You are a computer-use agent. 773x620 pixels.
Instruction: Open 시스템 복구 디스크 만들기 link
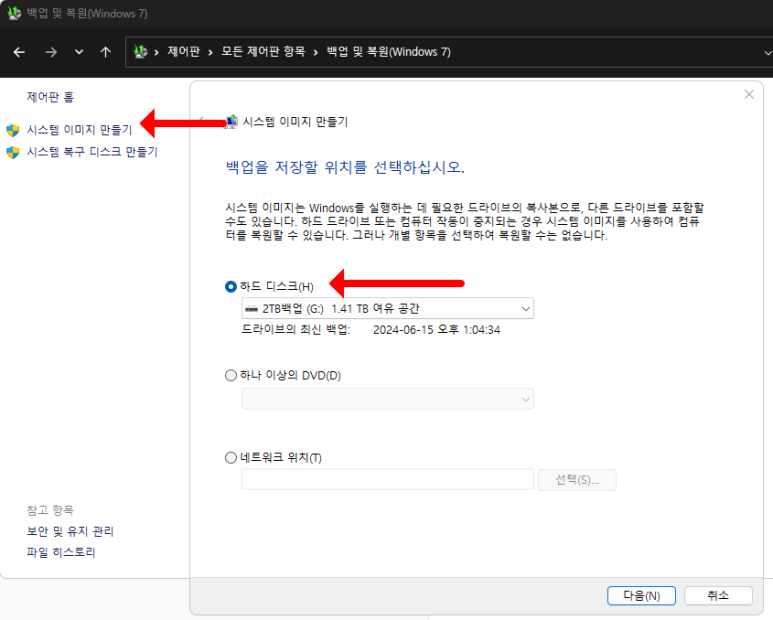coord(92,152)
